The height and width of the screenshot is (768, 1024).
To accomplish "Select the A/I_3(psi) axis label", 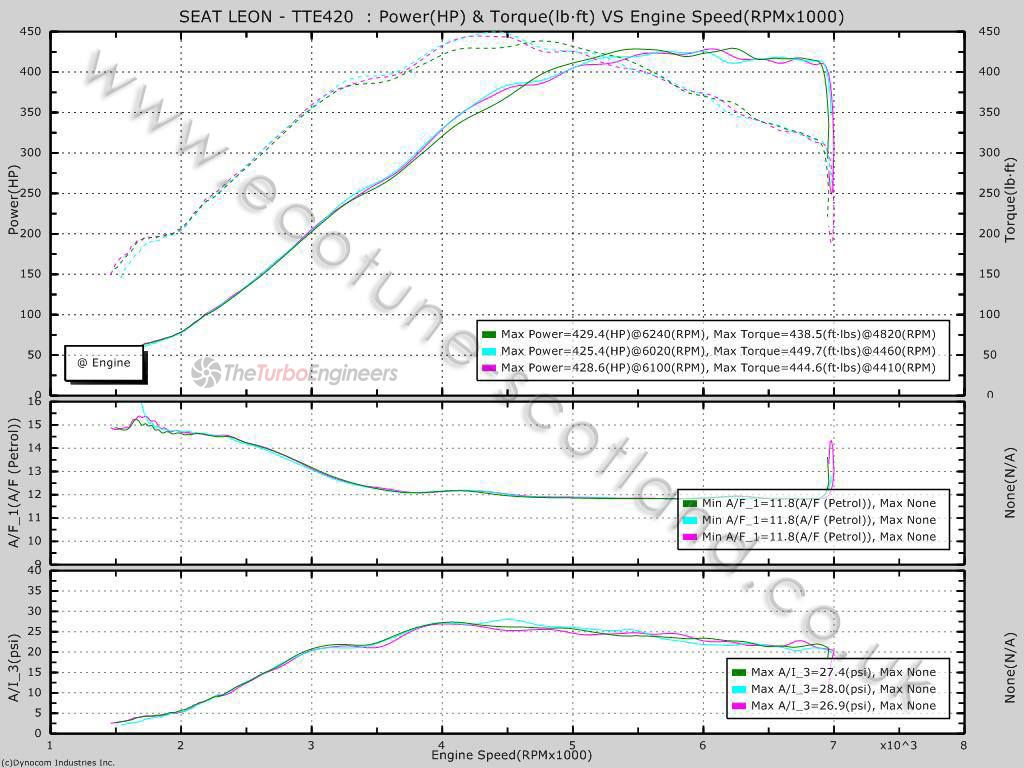I will point(14,668).
